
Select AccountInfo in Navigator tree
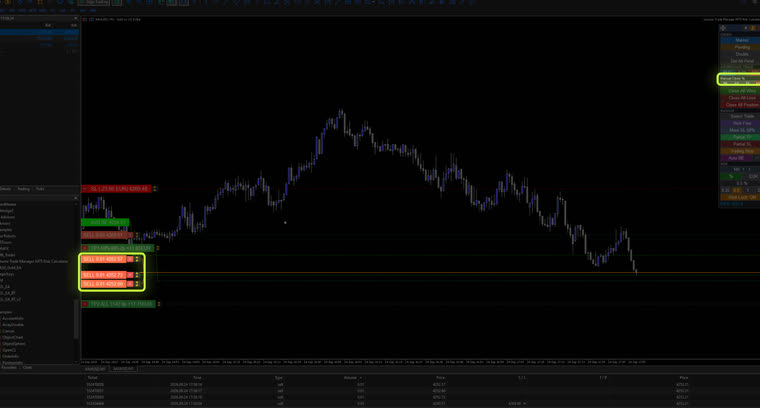13,318
